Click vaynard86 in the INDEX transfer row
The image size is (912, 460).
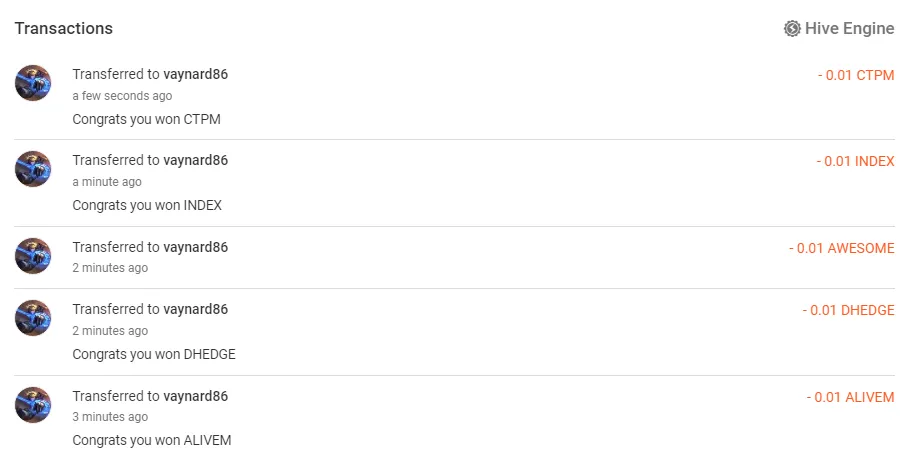pyautogui.click(x=195, y=160)
